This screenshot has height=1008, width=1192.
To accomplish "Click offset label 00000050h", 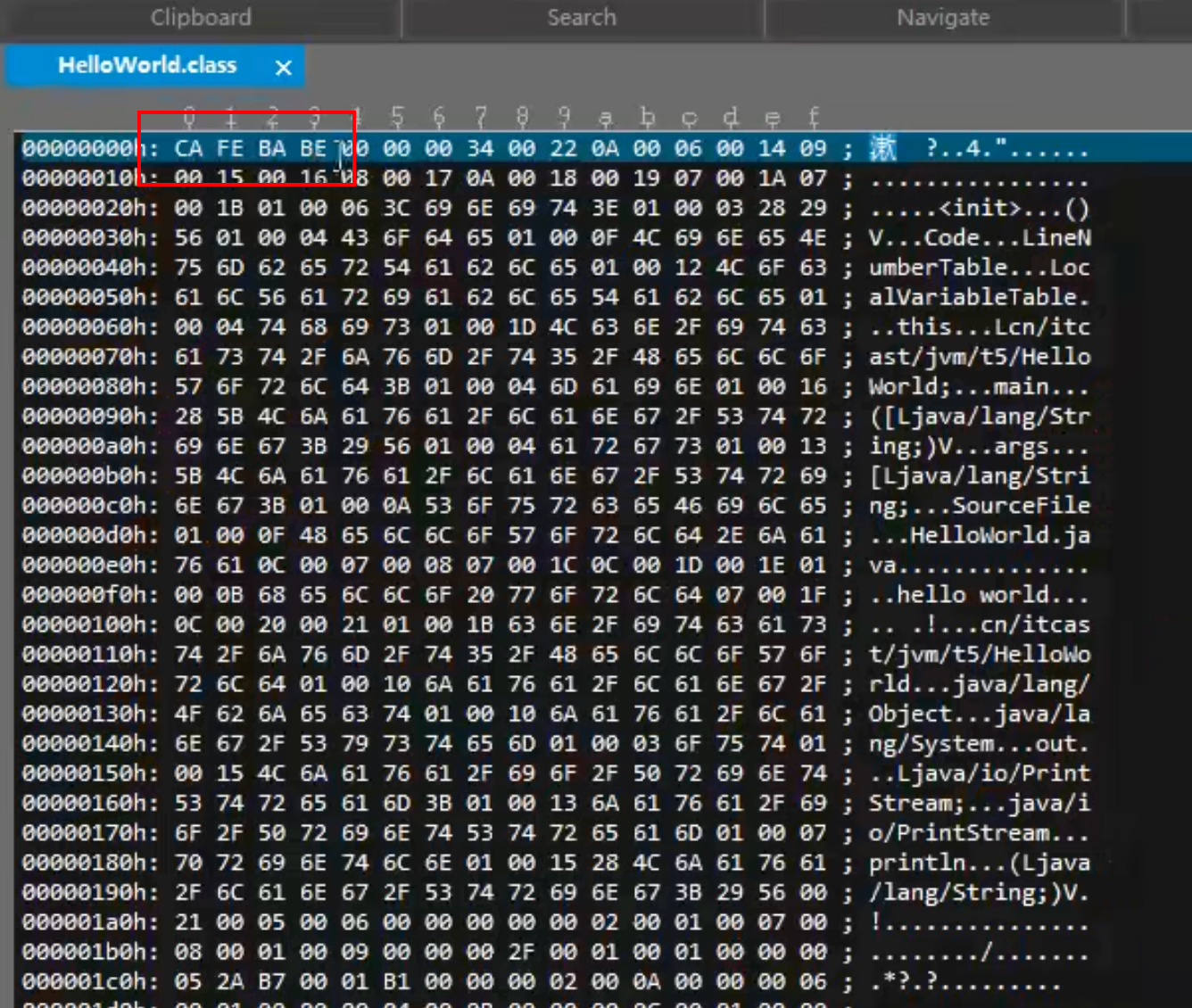I will [90, 297].
